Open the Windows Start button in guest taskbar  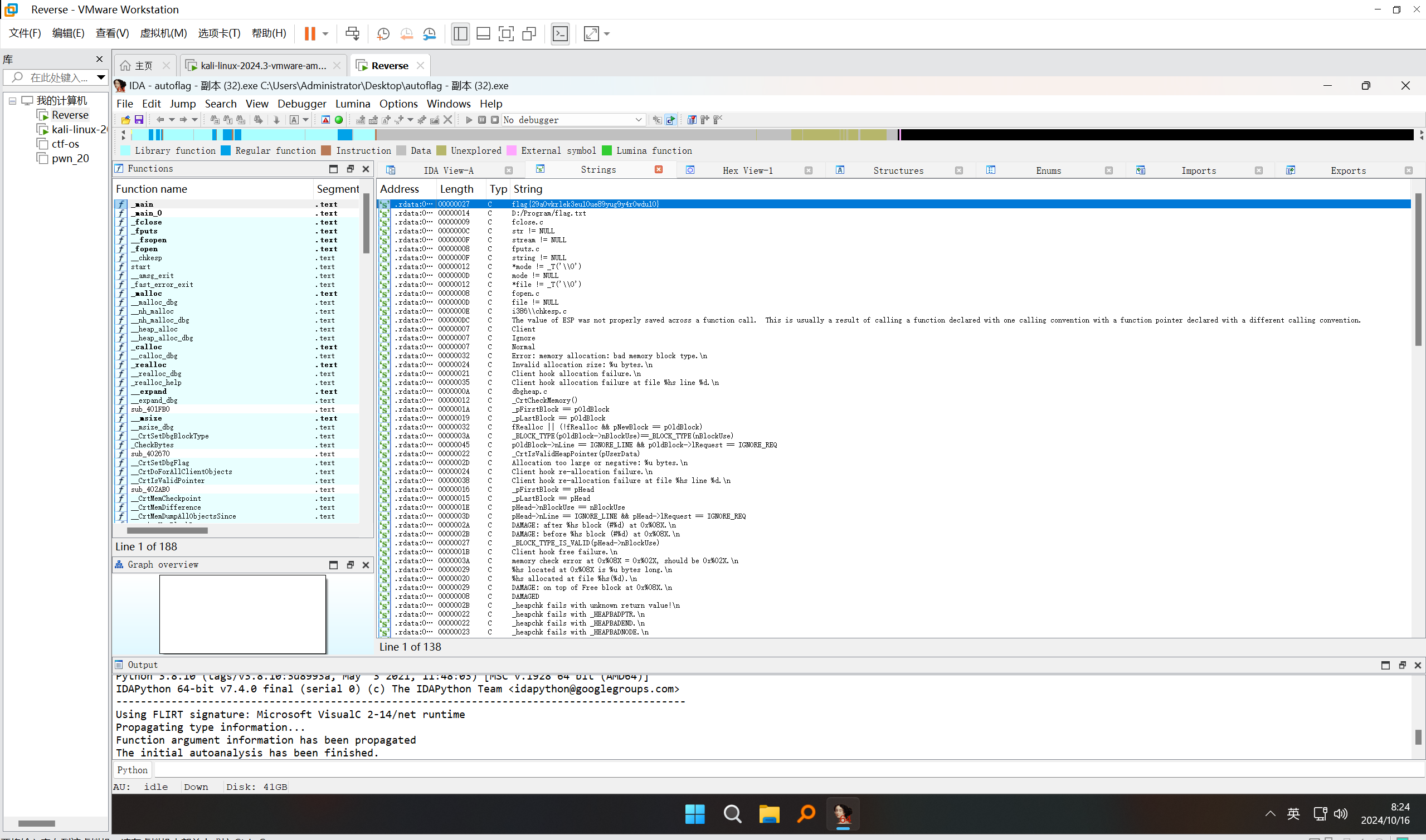694,814
